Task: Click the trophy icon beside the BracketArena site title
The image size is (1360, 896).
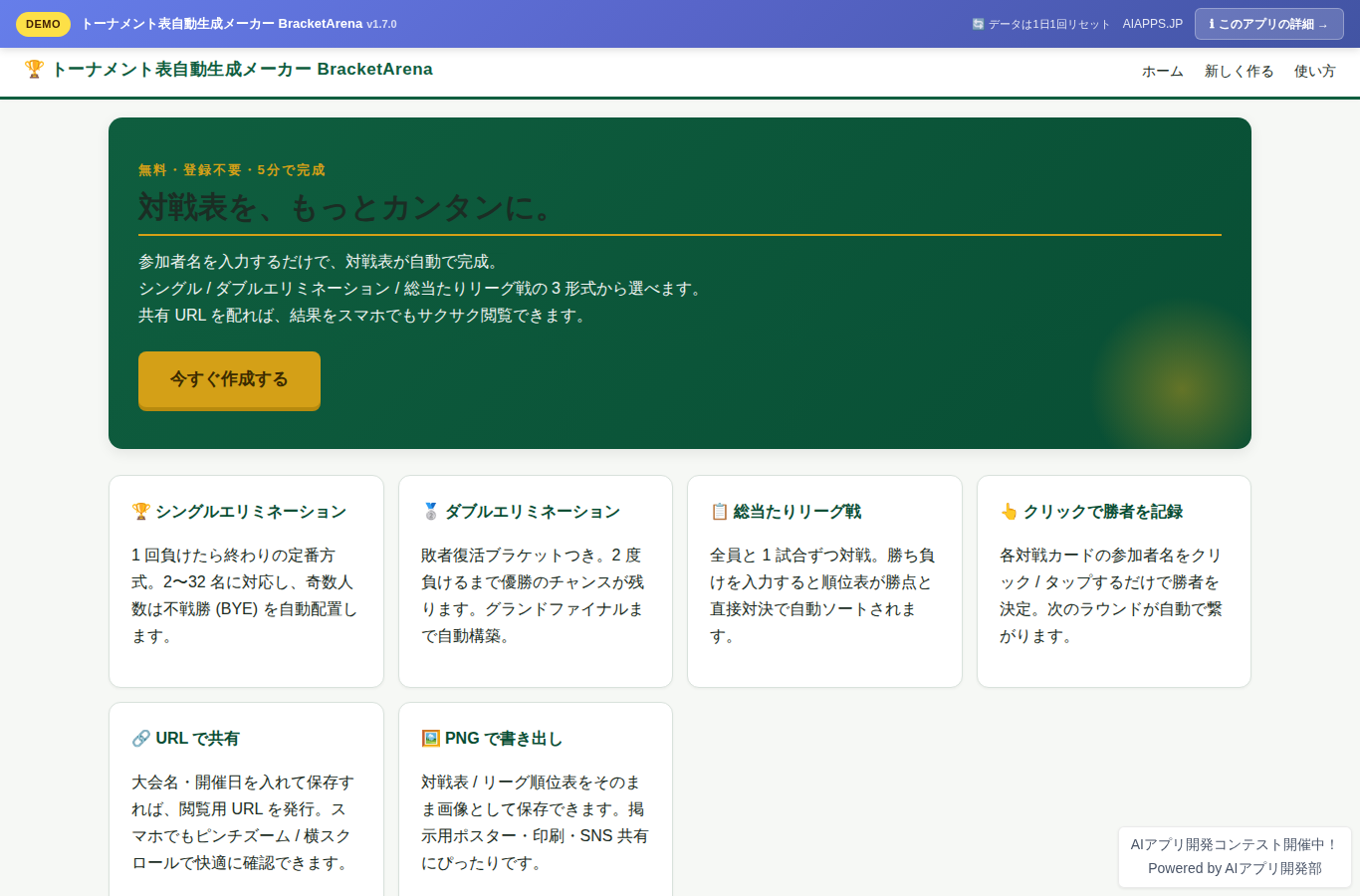Action: (x=34, y=69)
